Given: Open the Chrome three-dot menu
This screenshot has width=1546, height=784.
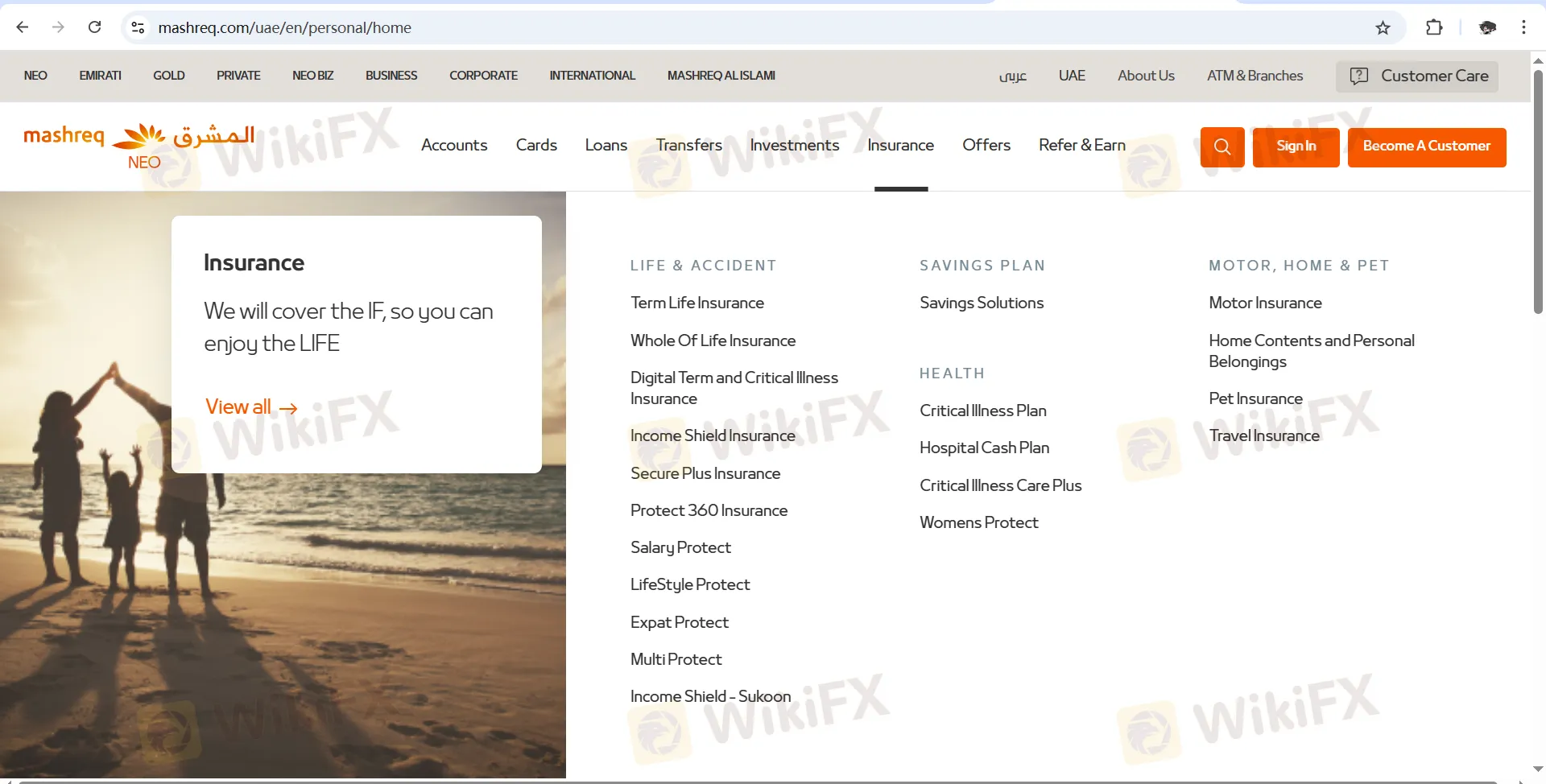Looking at the screenshot, I should click(x=1523, y=27).
